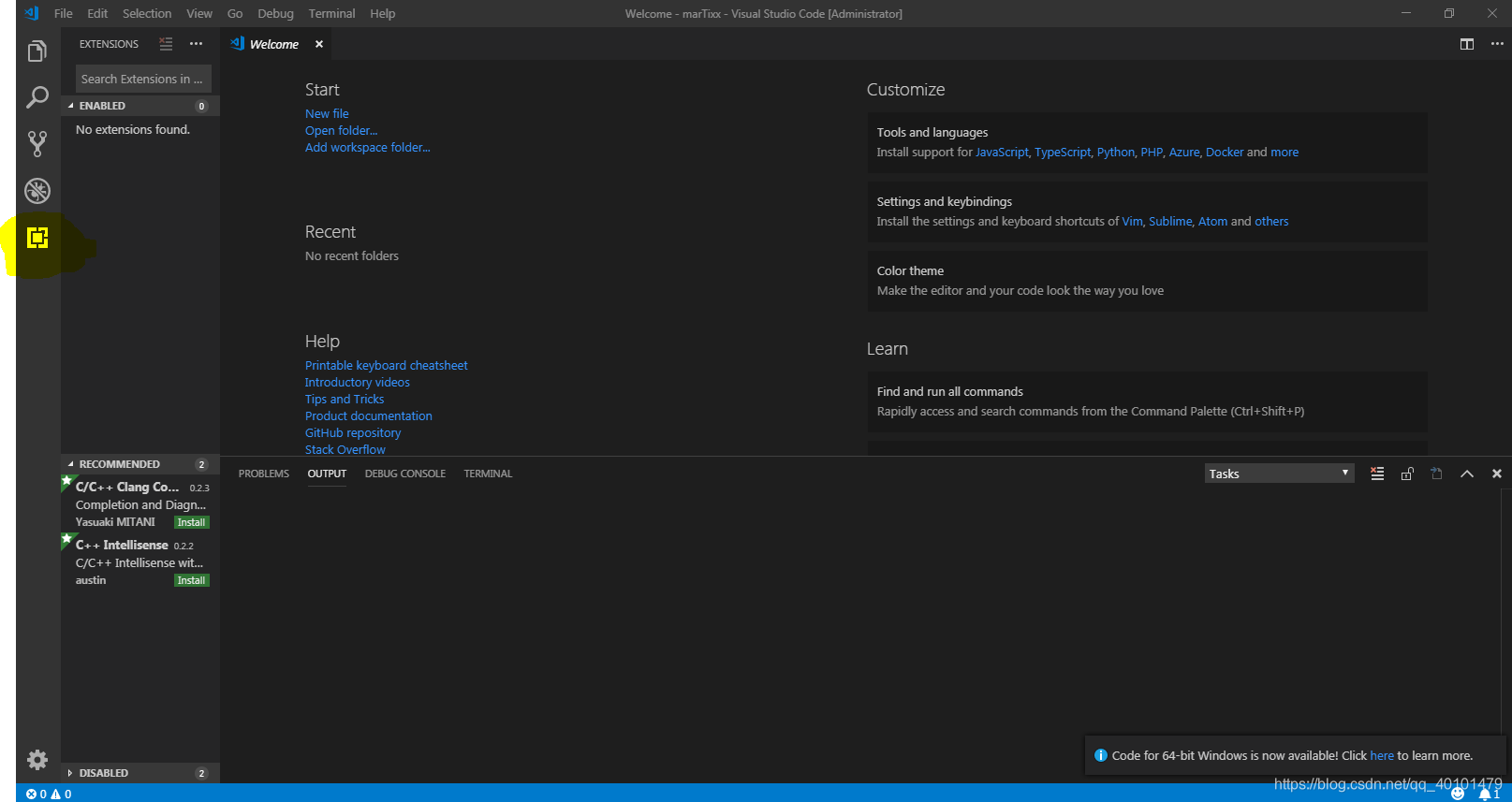Click Add workspace folder link

click(x=368, y=147)
